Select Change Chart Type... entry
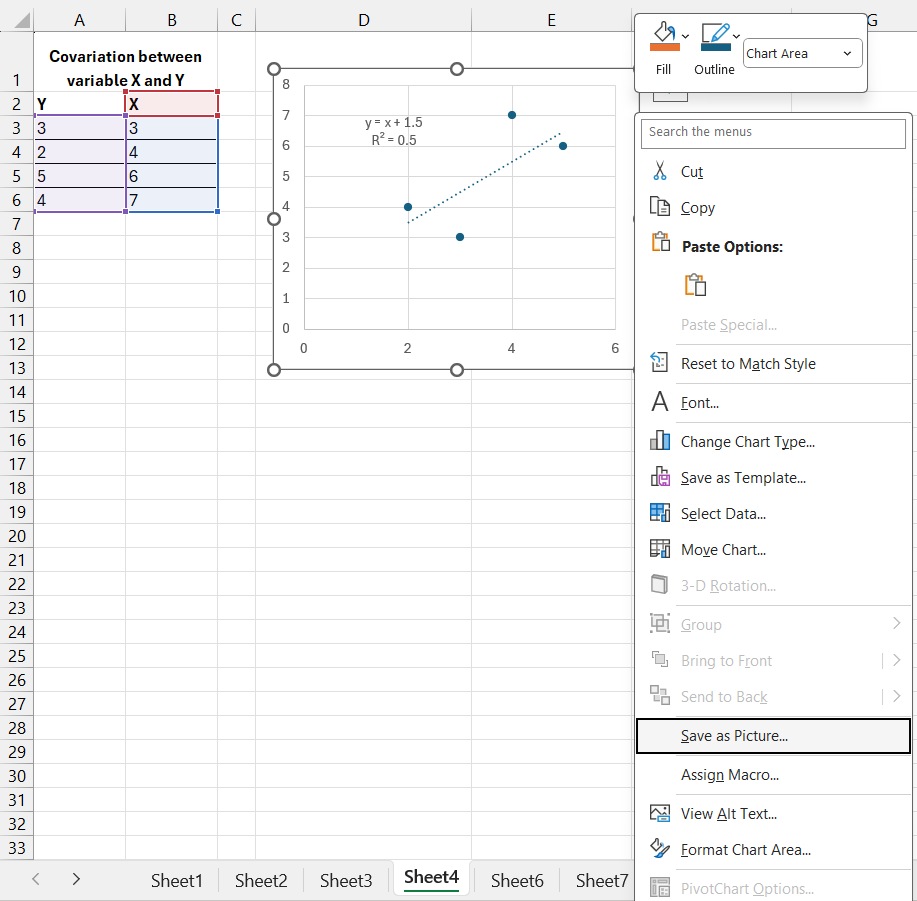This screenshot has height=901, width=917. click(747, 442)
